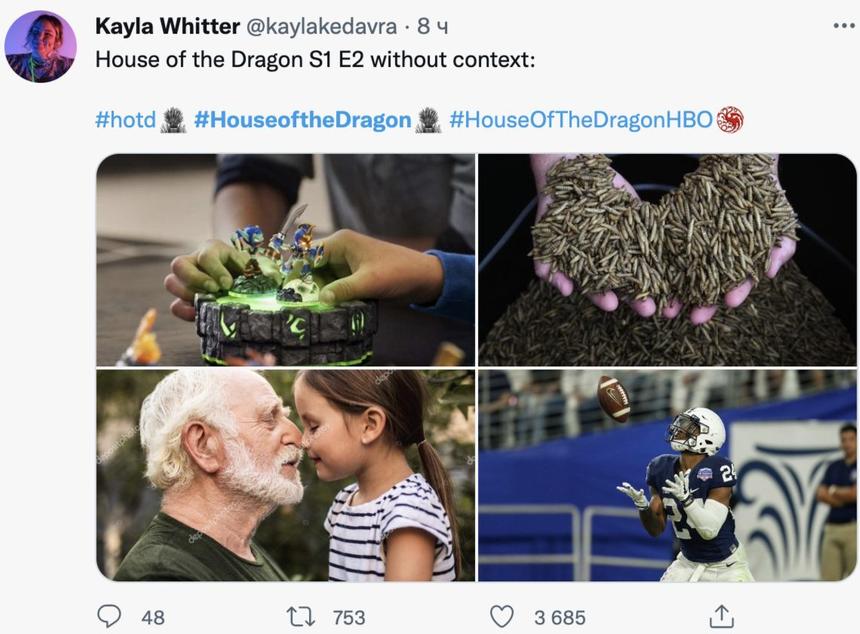Screen dimensions: 860x634
Task: Like the tweet with heart icon
Action: (501, 616)
